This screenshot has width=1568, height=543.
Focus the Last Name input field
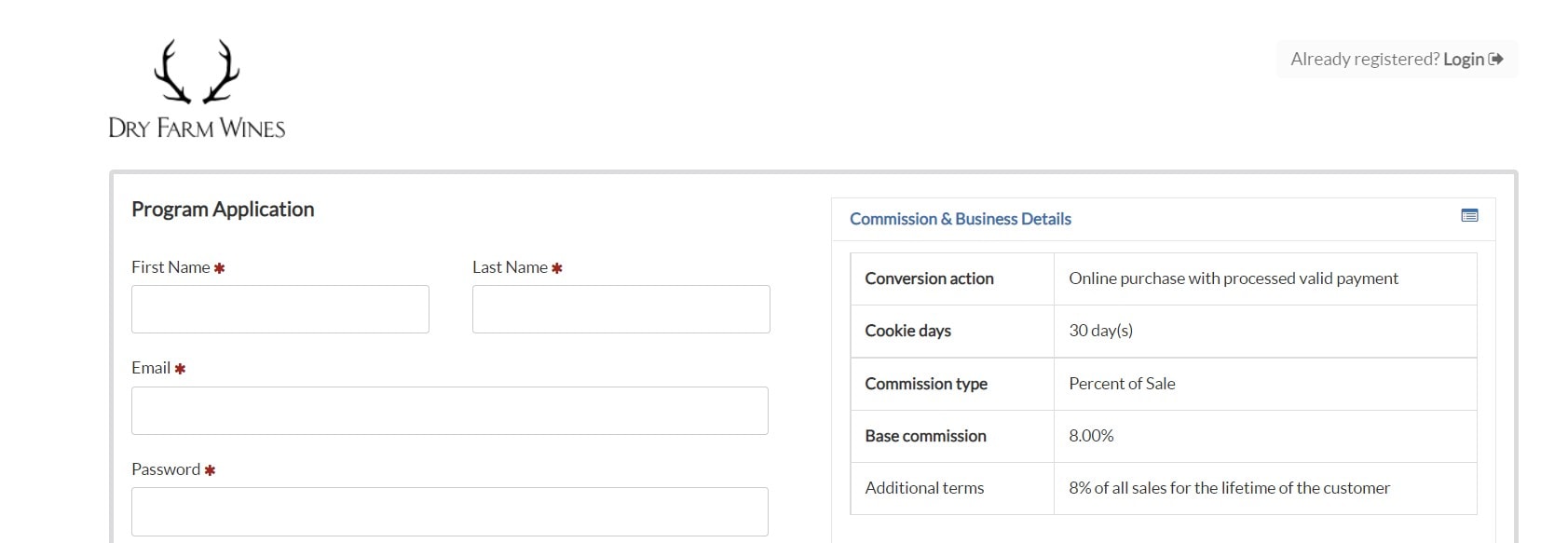tap(620, 309)
